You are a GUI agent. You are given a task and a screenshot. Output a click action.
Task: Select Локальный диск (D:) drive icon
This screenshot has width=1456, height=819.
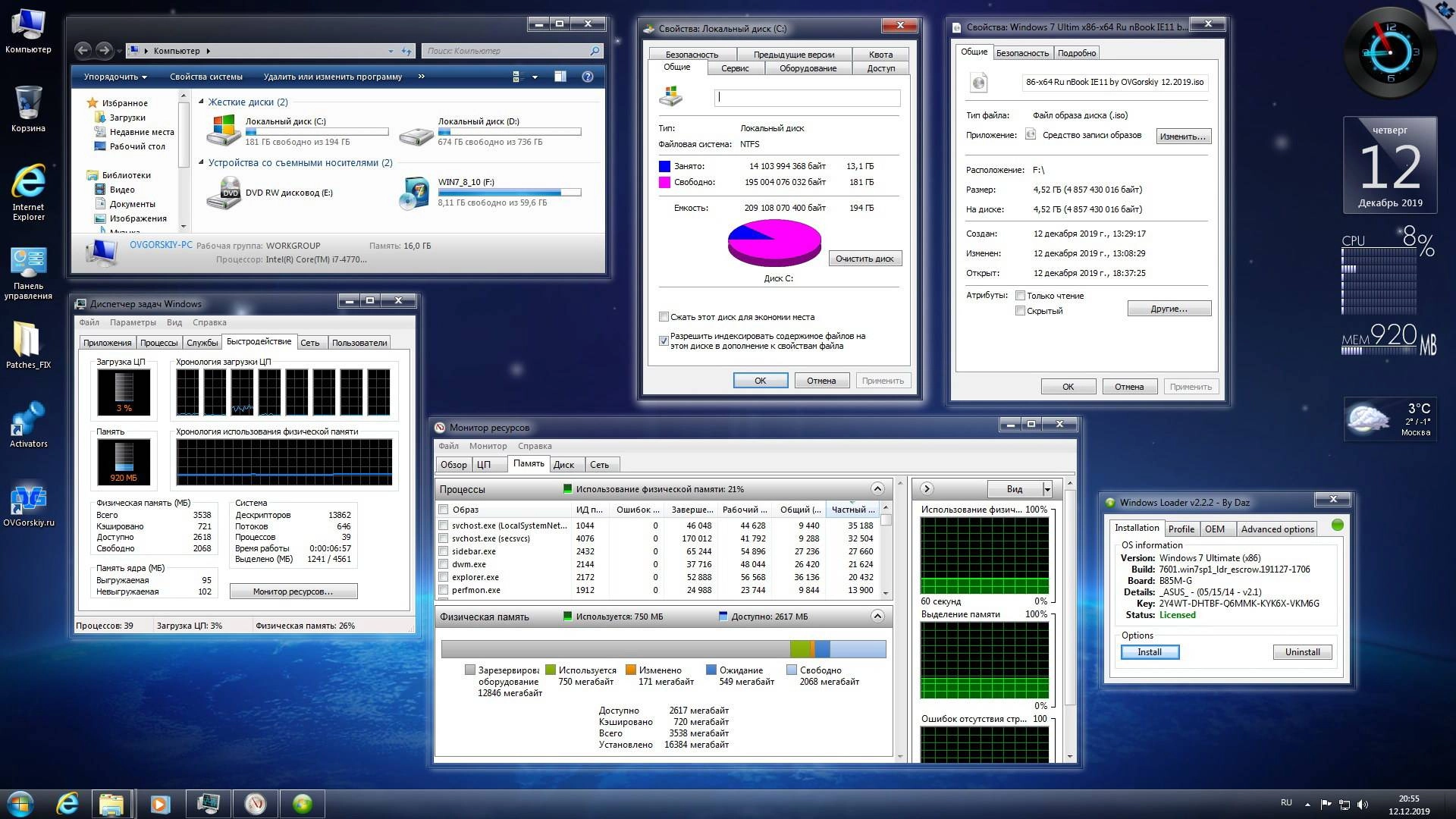(x=416, y=135)
